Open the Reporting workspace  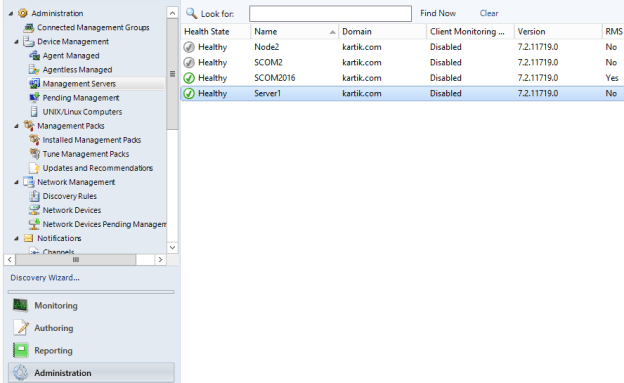tap(91, 350)
